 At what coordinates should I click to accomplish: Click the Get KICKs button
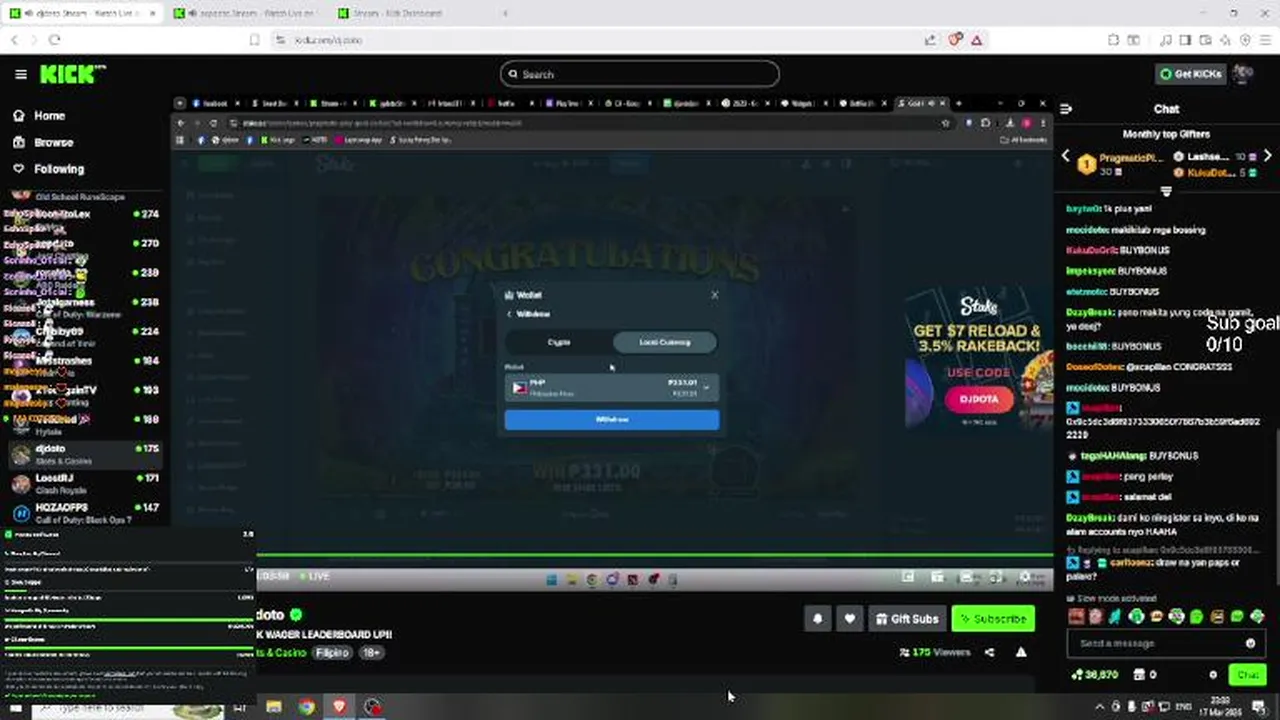tap(1191, 74)
